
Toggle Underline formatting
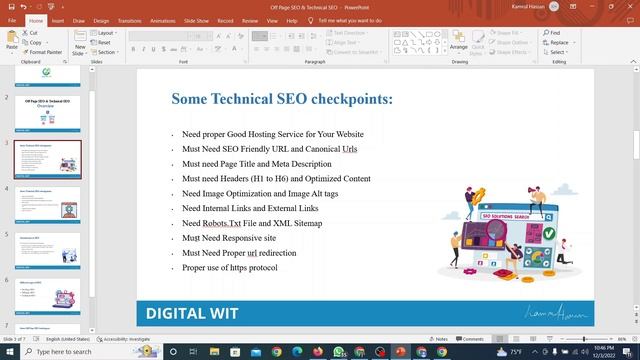click(x=153, y=49)
